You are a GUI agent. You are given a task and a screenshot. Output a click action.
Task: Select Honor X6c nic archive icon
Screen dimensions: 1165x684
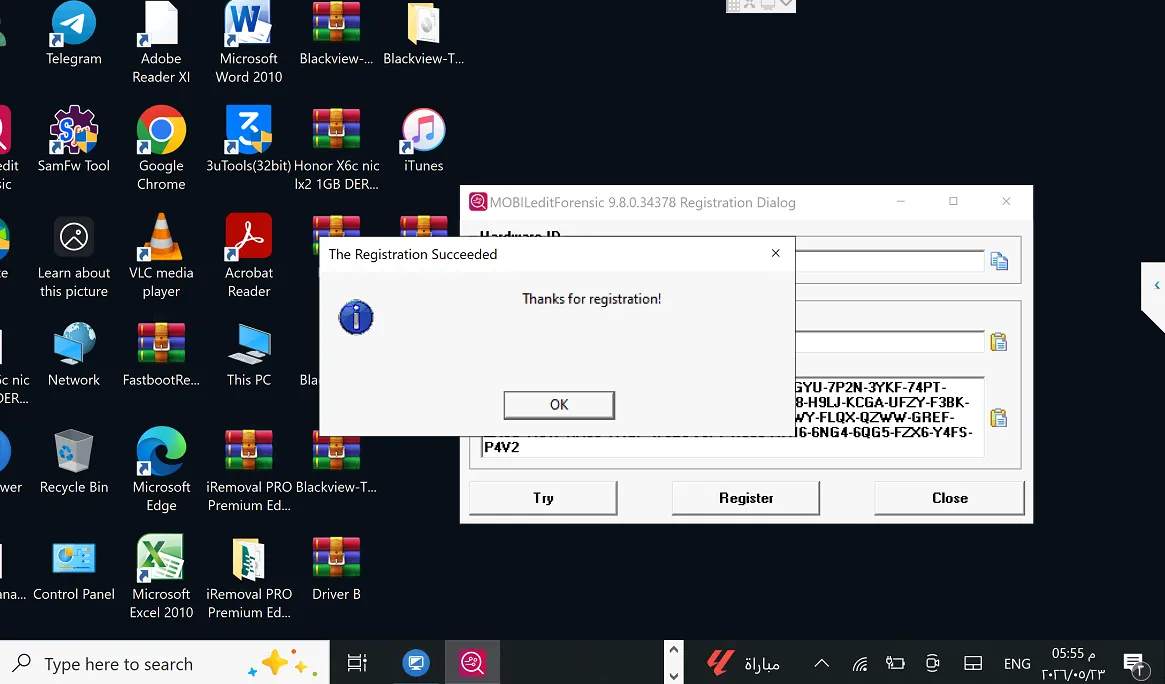(337, 149)
